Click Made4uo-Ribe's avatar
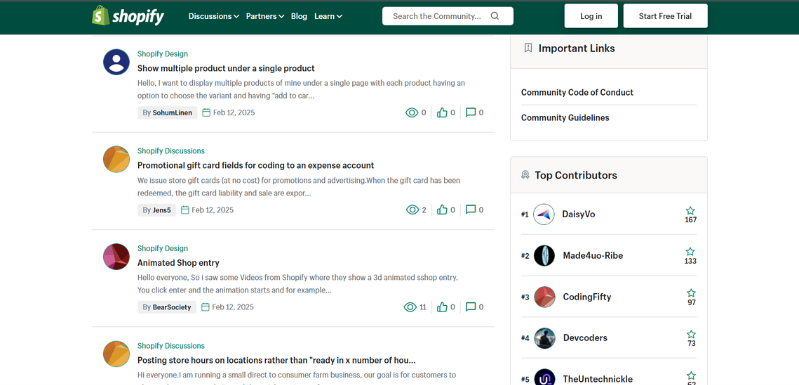Viewport: 799px width, 385px height. pos(544,256)
